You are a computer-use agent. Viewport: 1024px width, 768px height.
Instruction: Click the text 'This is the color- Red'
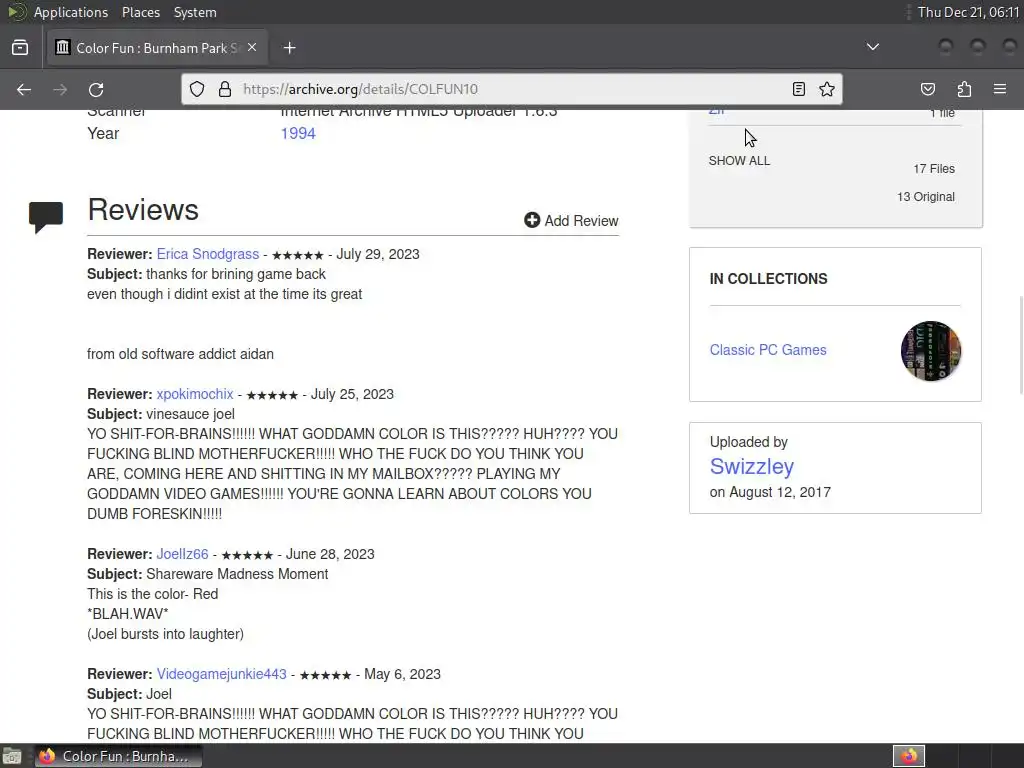152,594
